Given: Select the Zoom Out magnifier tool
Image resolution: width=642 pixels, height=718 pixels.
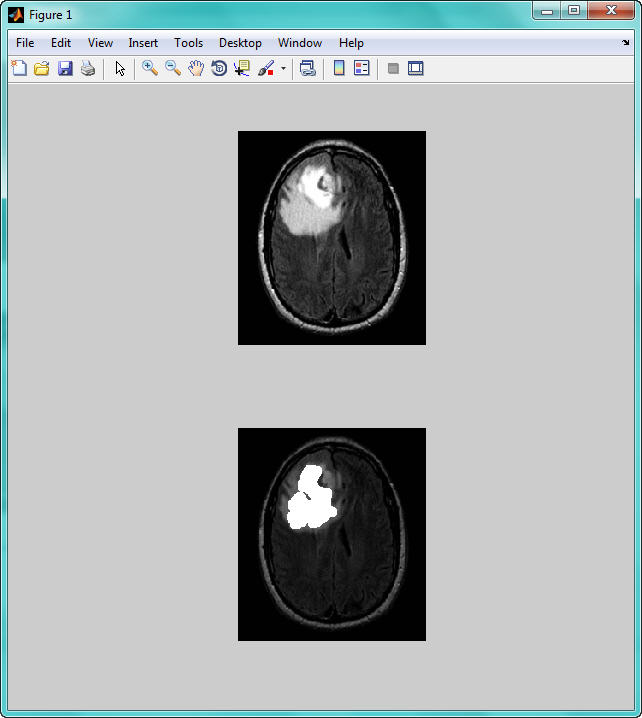Looking at the screenshot, I should (x=173, y=68).
